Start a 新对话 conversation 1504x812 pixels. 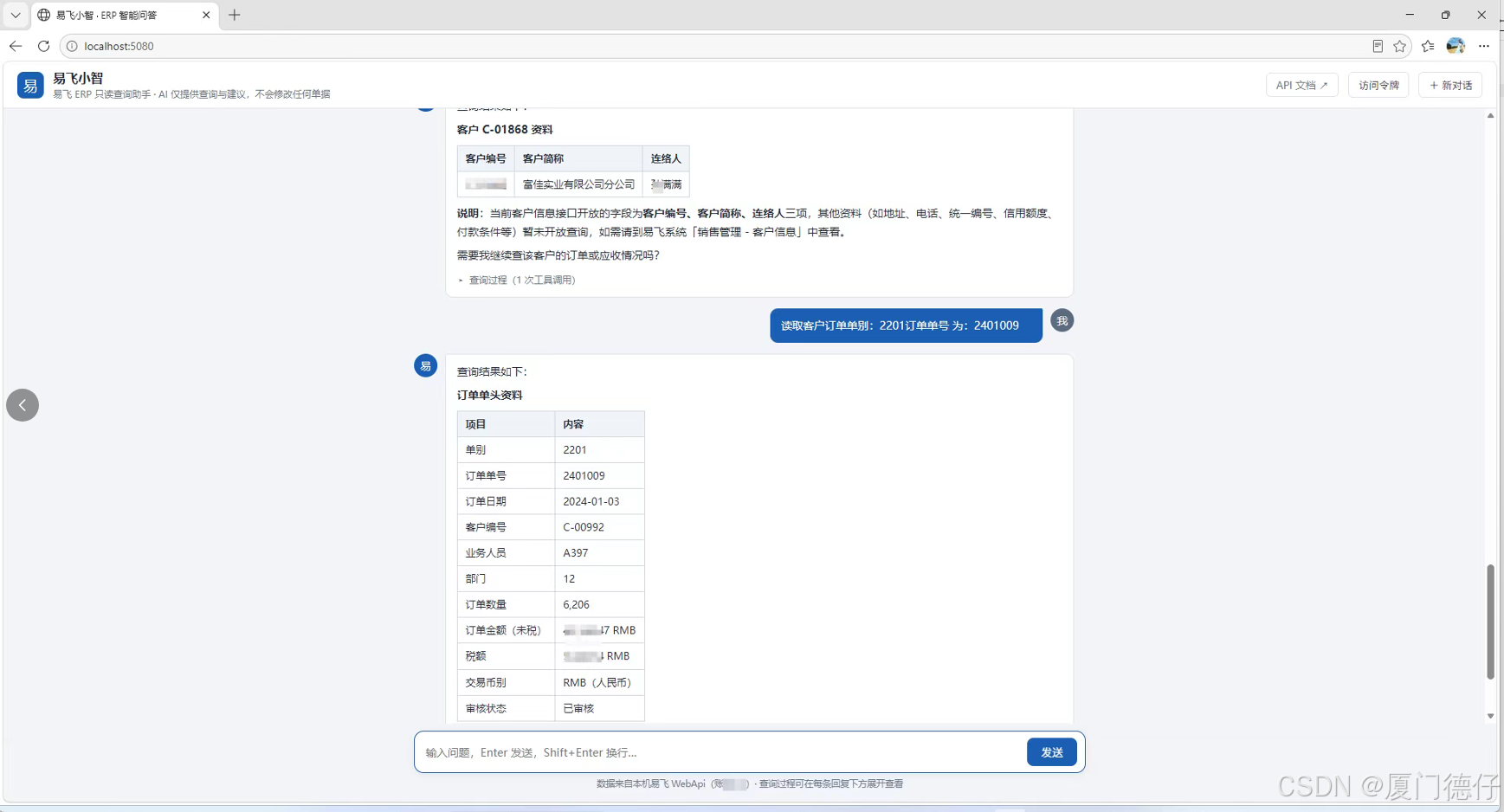(x=1450, y=85)
